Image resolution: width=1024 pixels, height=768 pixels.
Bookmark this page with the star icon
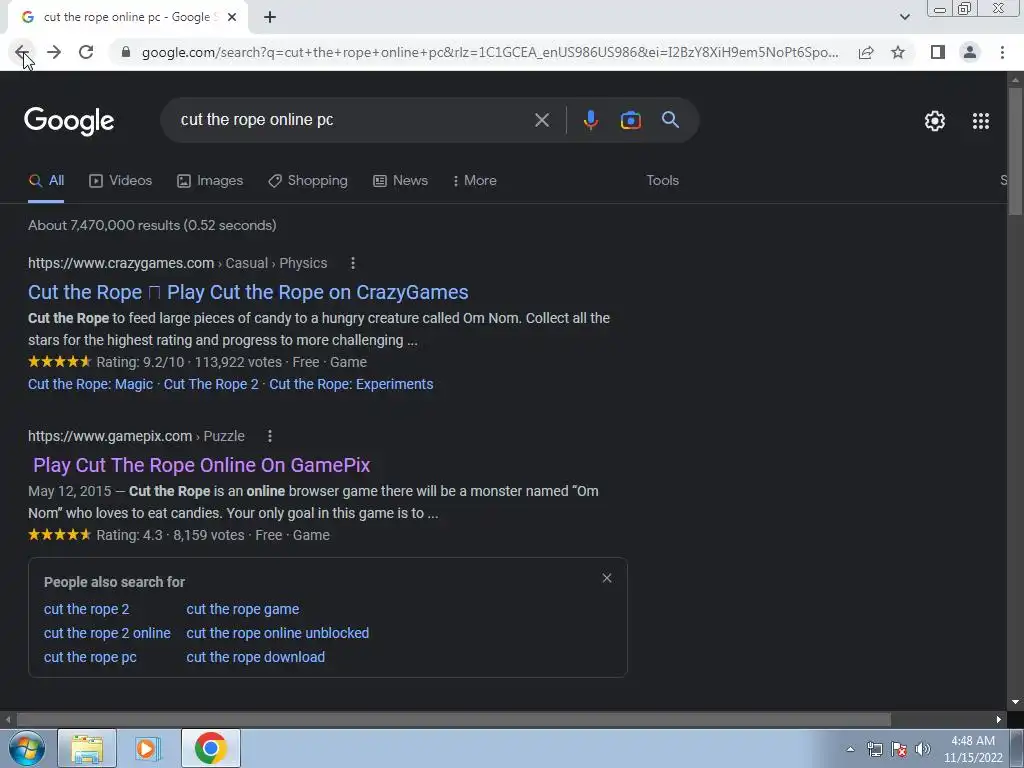(x=898, y=52)
